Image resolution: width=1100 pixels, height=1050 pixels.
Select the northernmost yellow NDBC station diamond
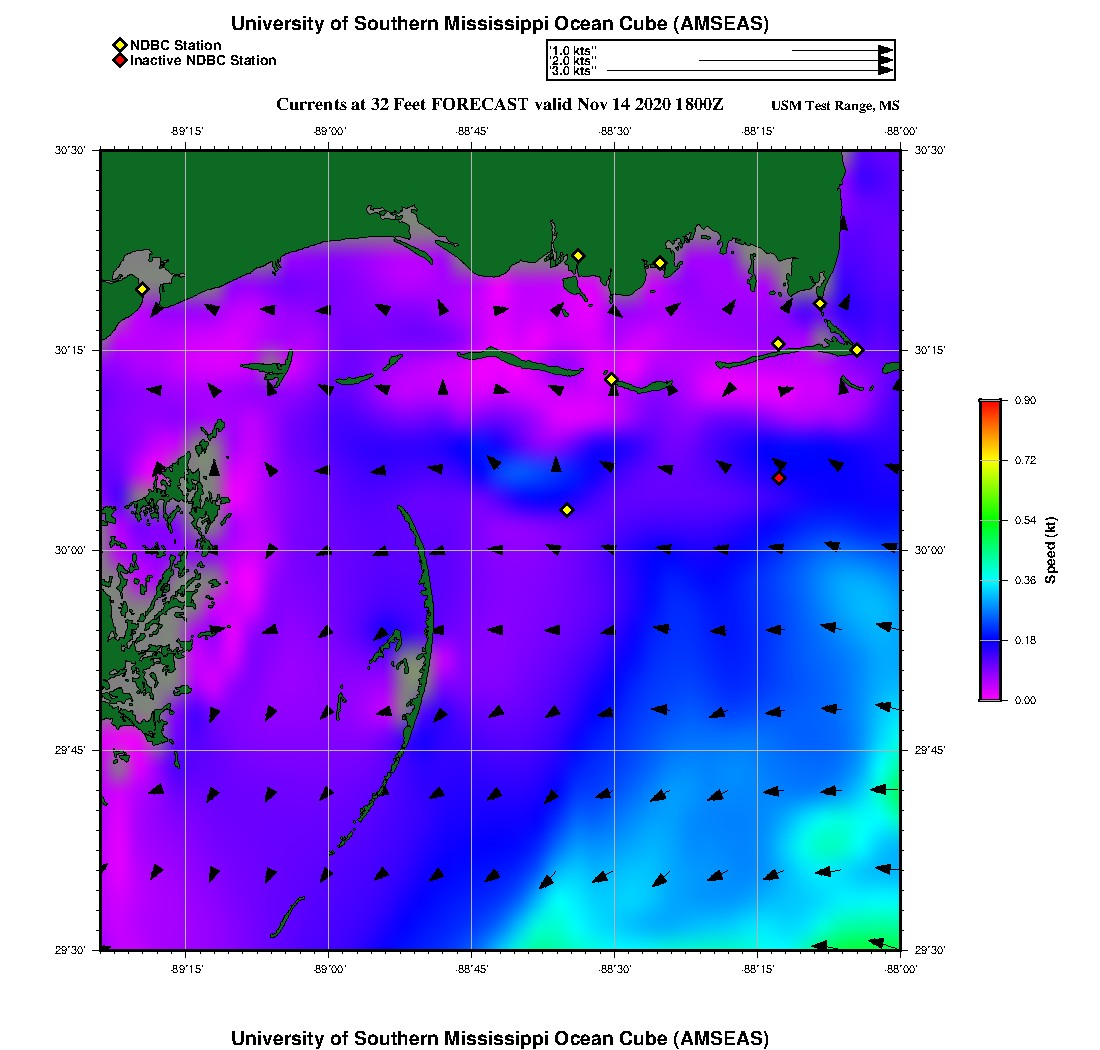point(578,255)
